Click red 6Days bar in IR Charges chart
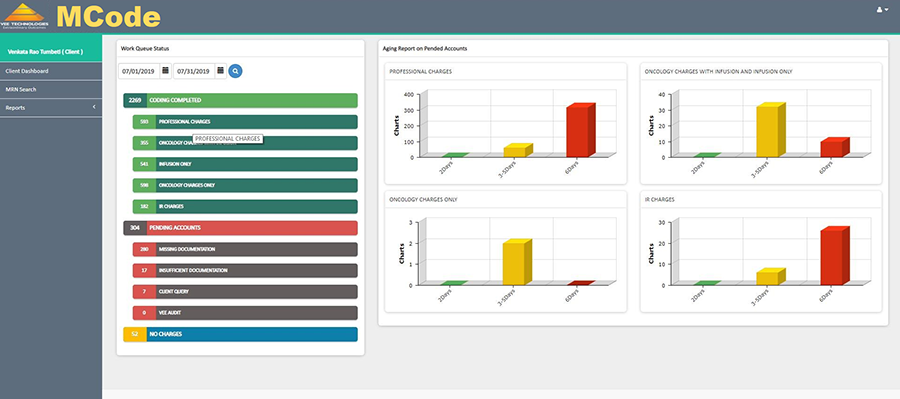This screenshot has width=900, height=399. coord(835,255)
